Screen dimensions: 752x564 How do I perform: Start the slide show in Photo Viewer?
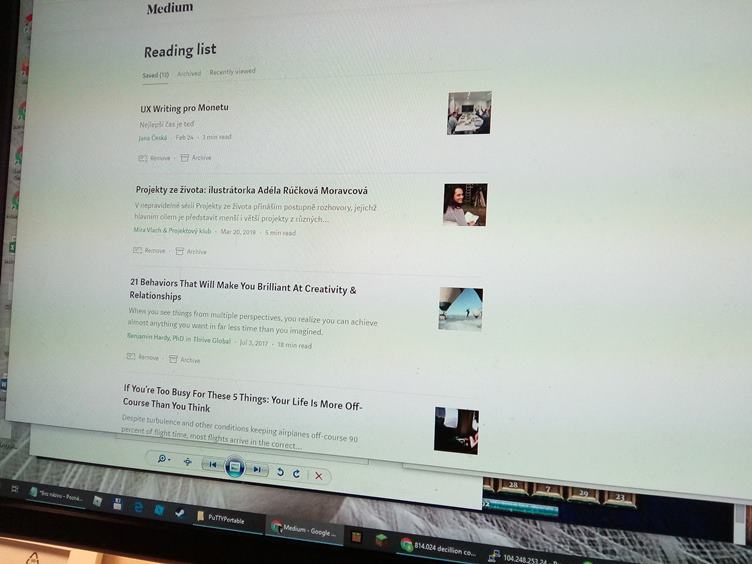pyautogui.click(x=235, y=467)
